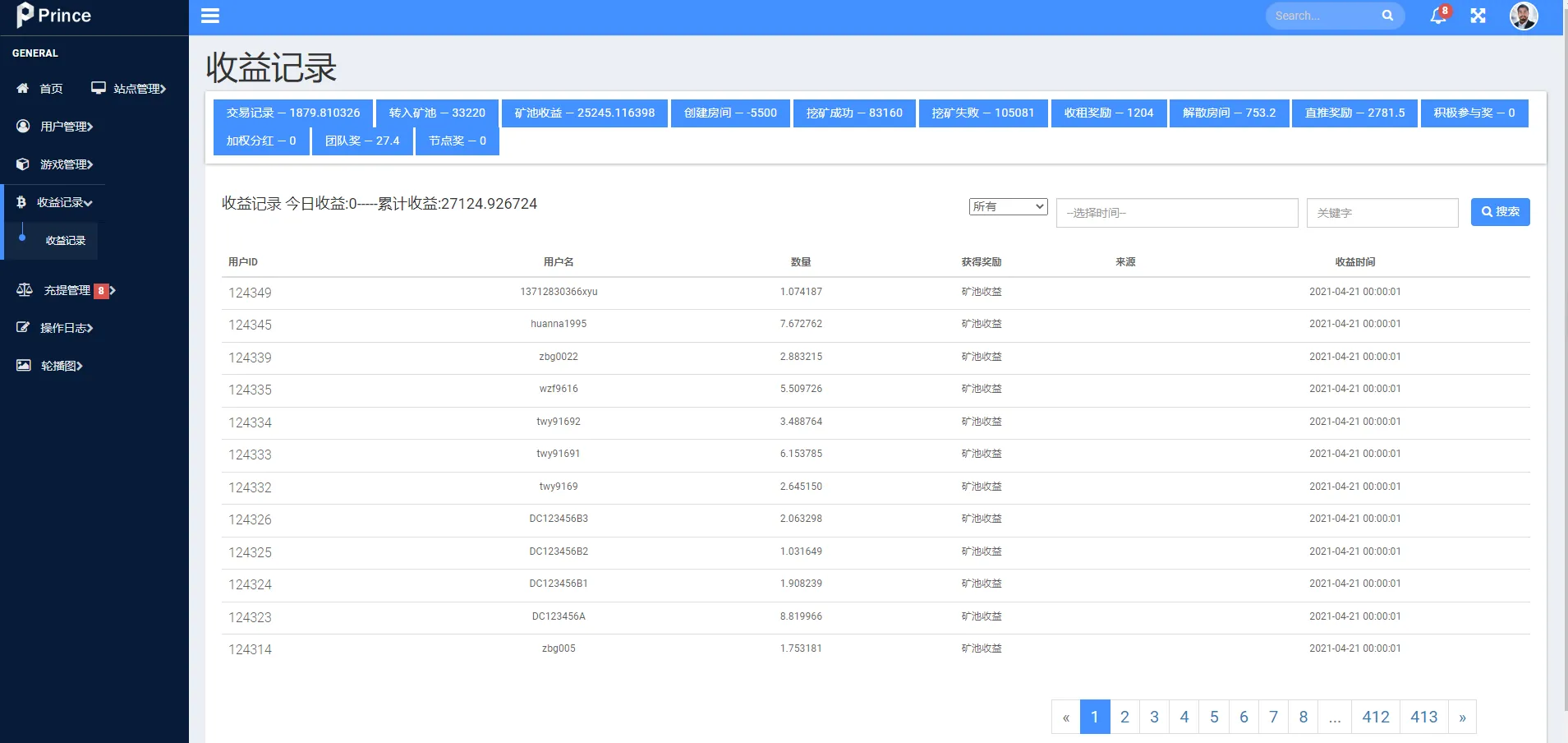Expand the 用户管理 sidebar menu
This screenshot has height=743, width=1568.
pyautogui.click(x=66, y=127)
